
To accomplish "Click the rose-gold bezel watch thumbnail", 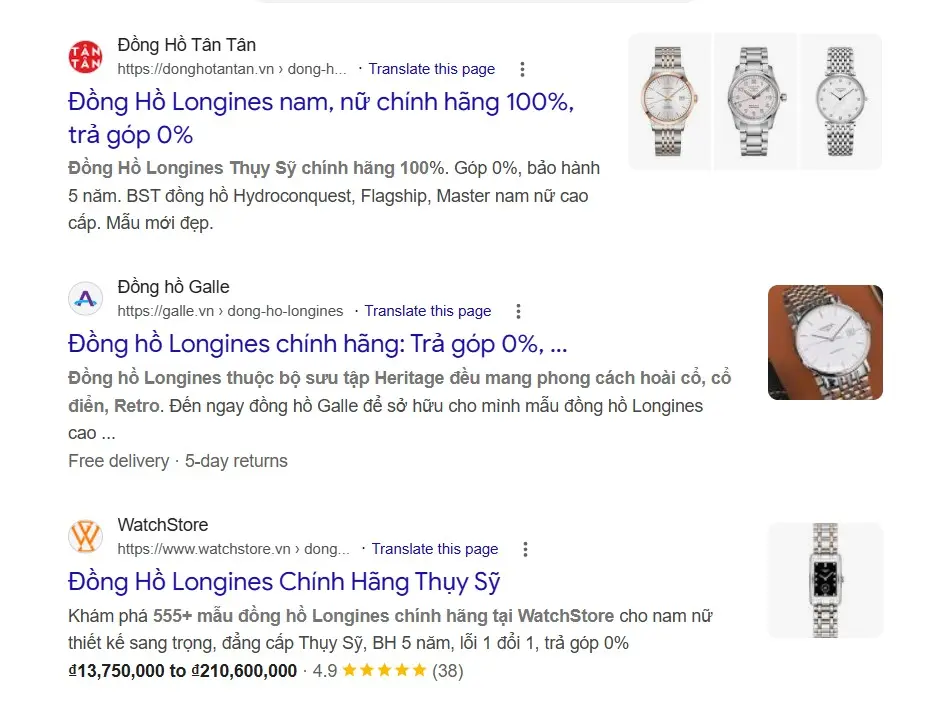I will (x=670, y=102).
